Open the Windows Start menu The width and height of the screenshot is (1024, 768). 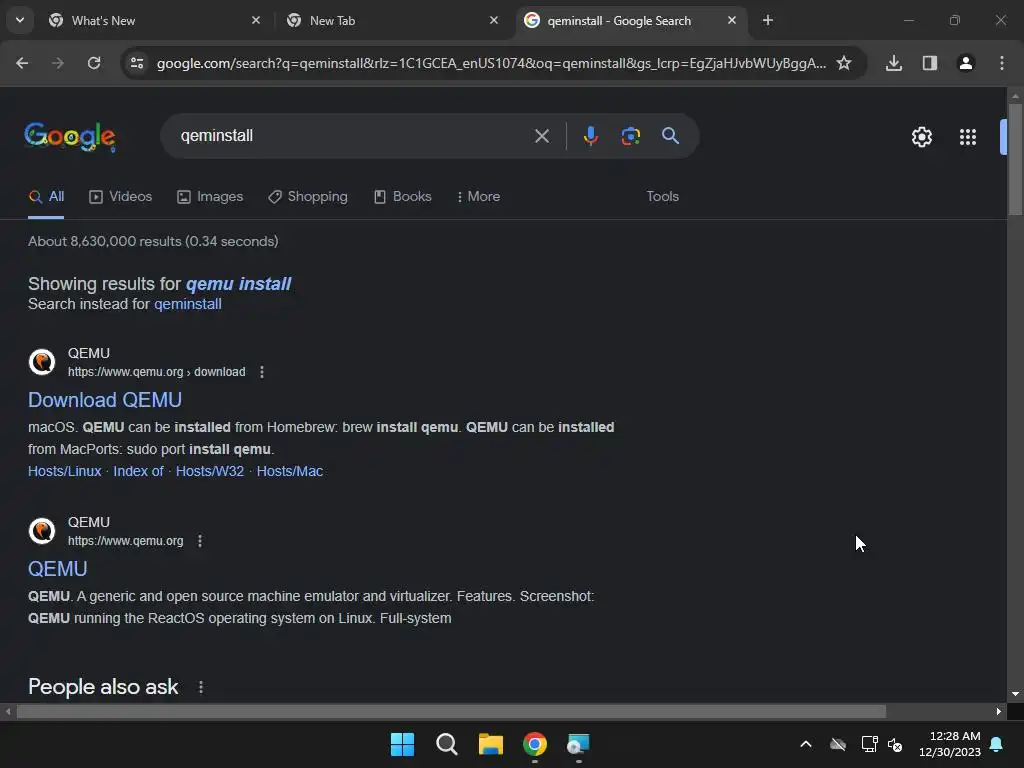click(402, 744)
